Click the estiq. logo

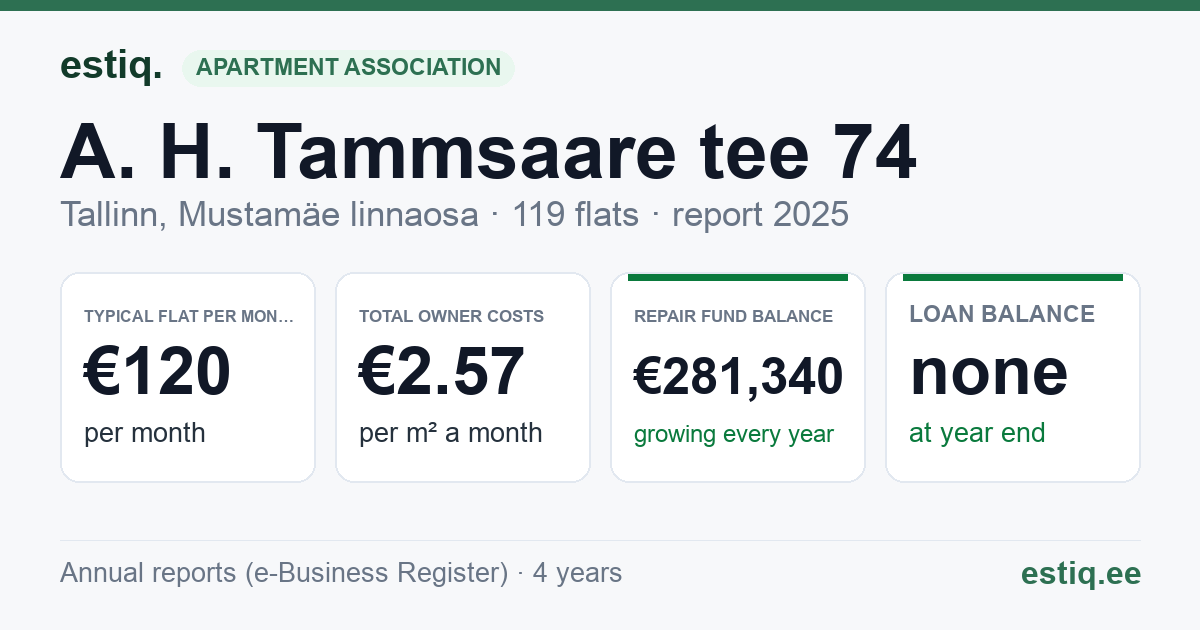tap(111, 66)
